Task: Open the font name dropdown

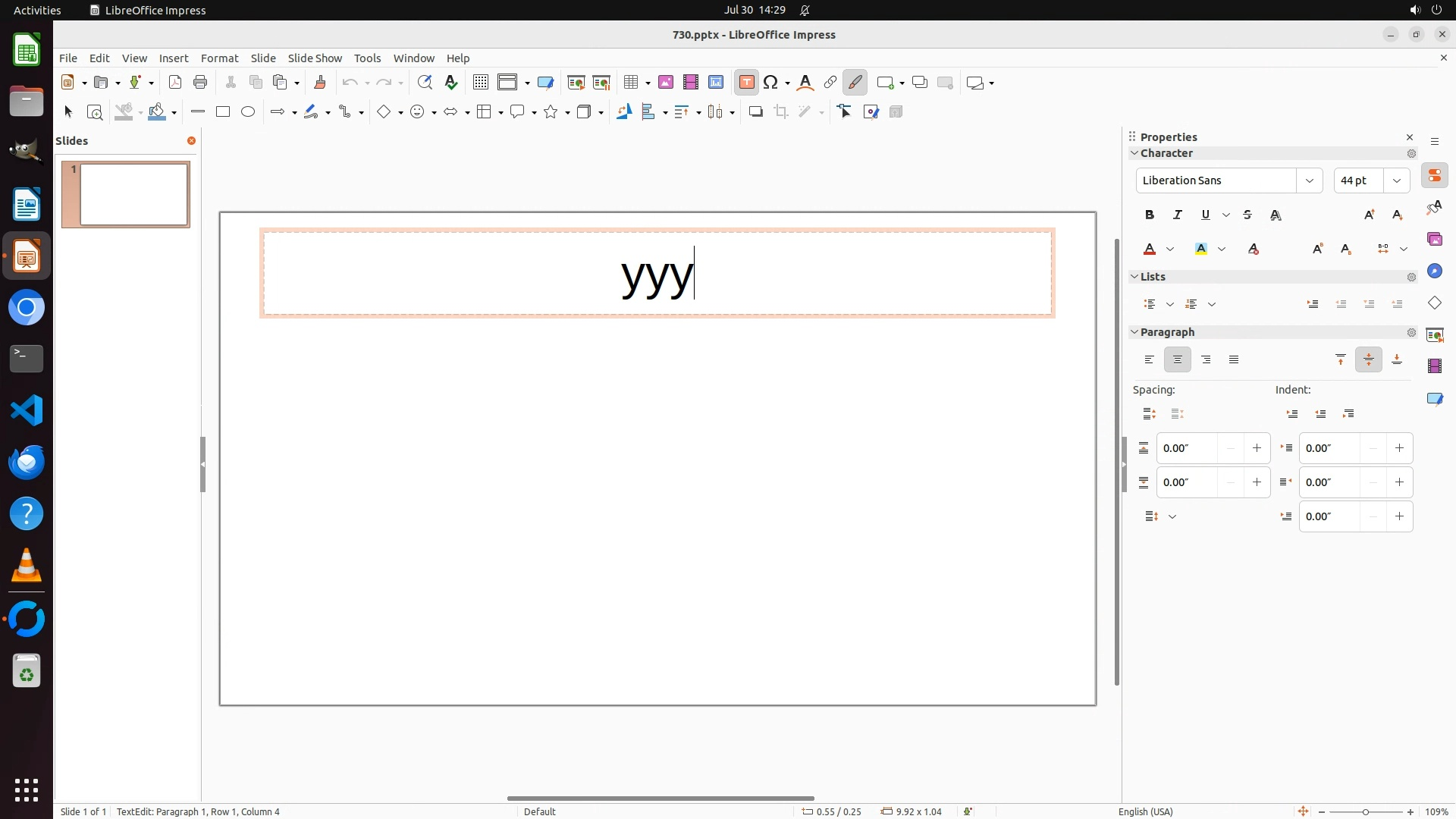Action: 1309,180
